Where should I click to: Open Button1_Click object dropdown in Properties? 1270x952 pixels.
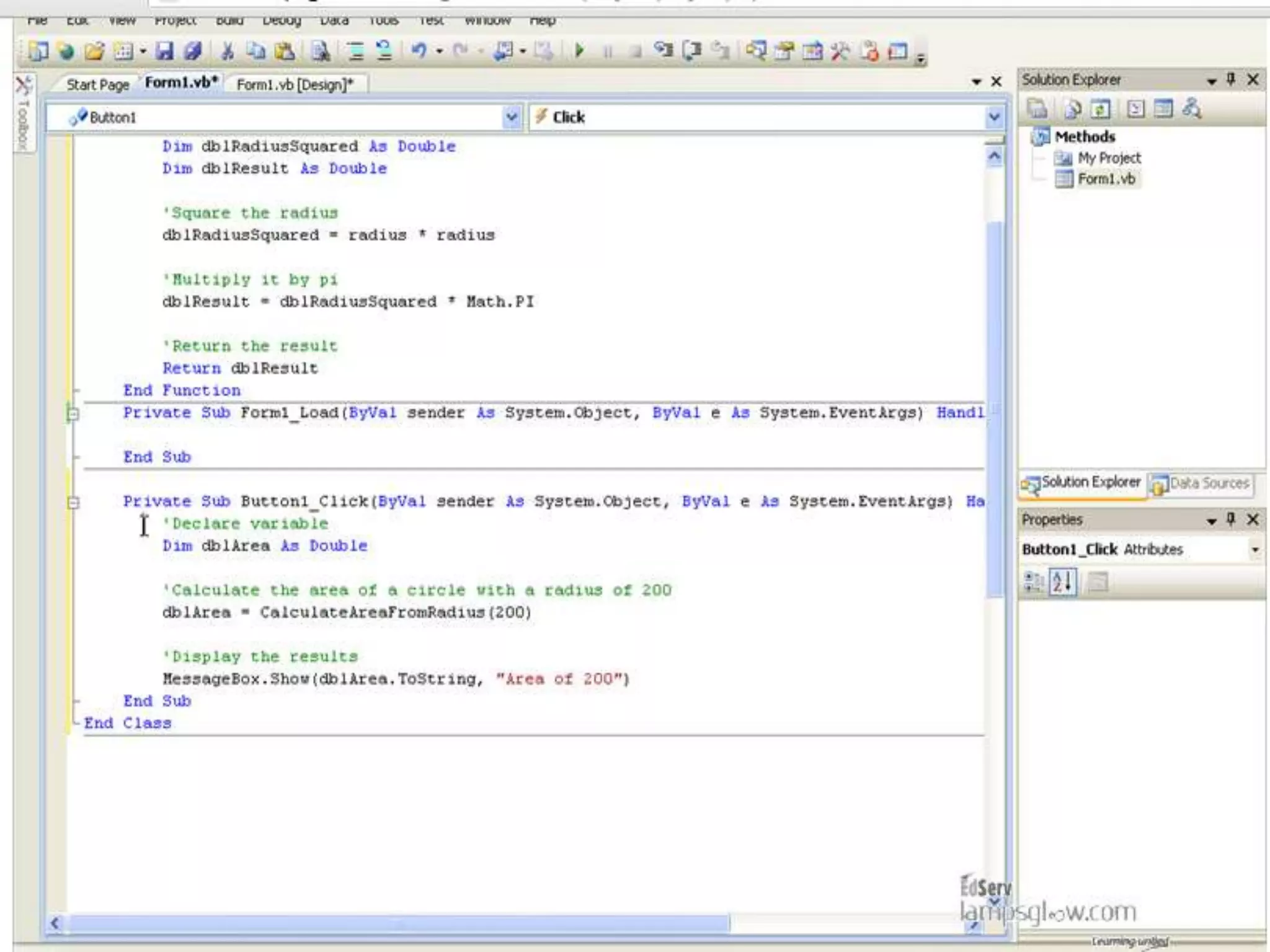pyautogui.click(x=1254, y=550)
